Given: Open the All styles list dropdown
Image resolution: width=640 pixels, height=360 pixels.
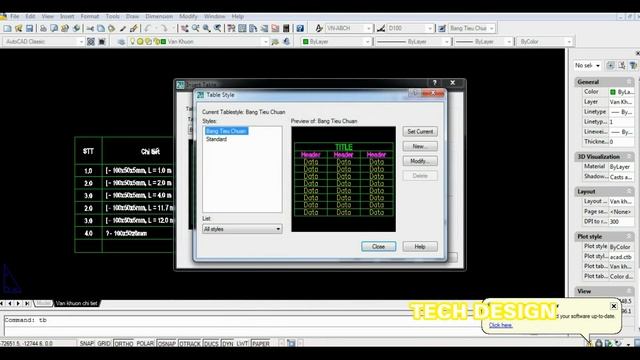Looking at the screenshot, I should tap(242, 229).
